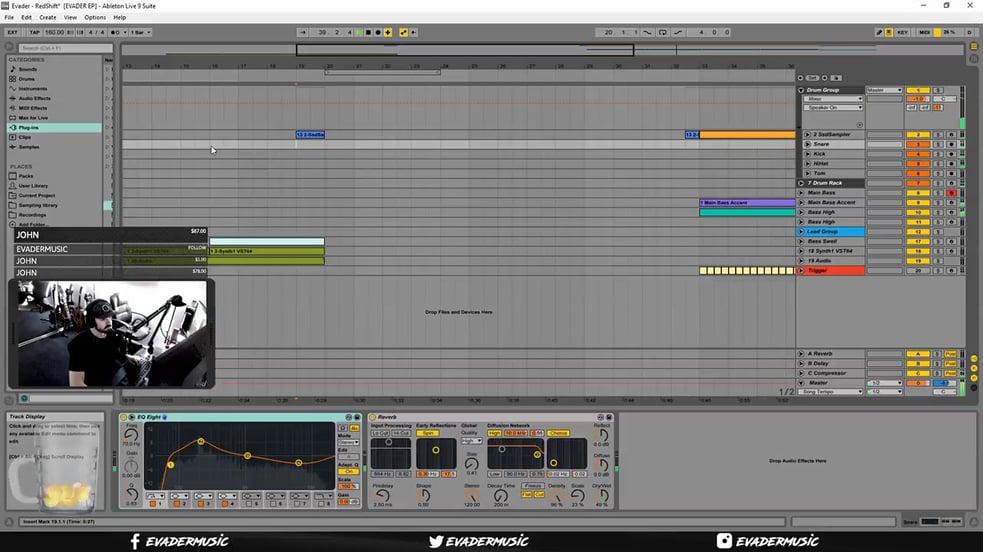Solo the Snare track
Image resolution: width=983 pixels, height=552 pixels.
click(938, 144)
